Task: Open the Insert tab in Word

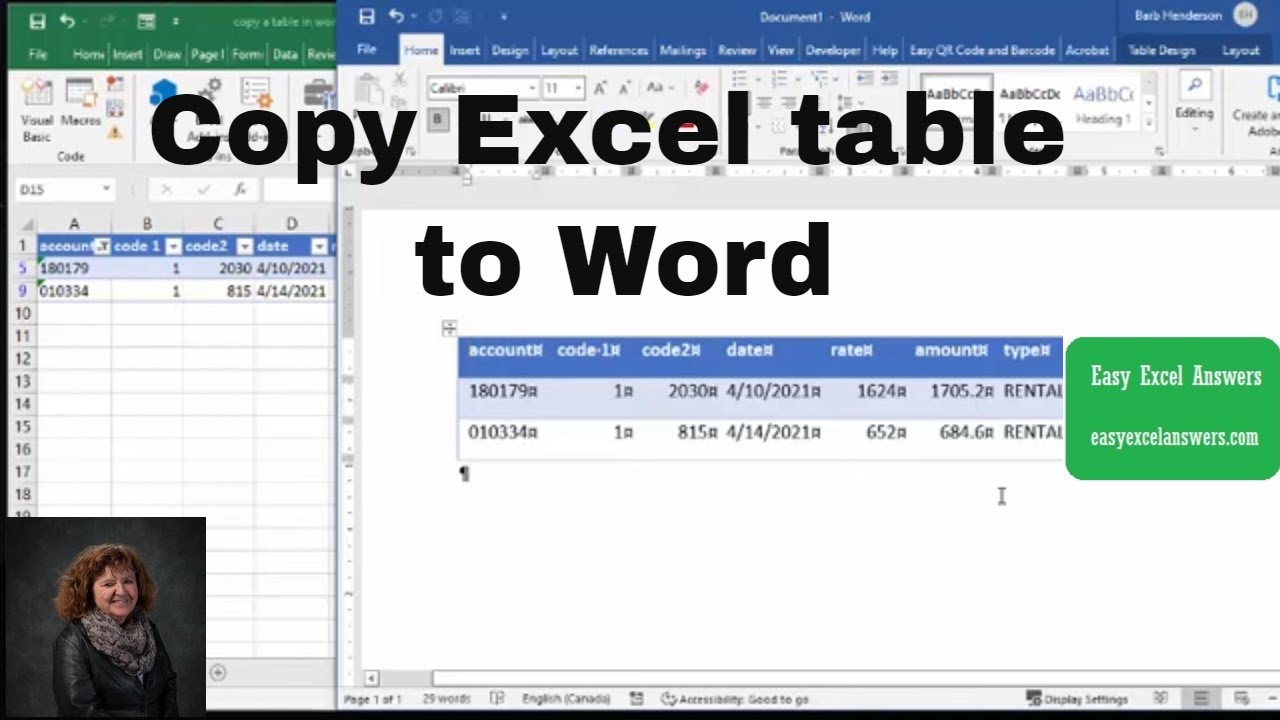Action: (x=464, y=50)
